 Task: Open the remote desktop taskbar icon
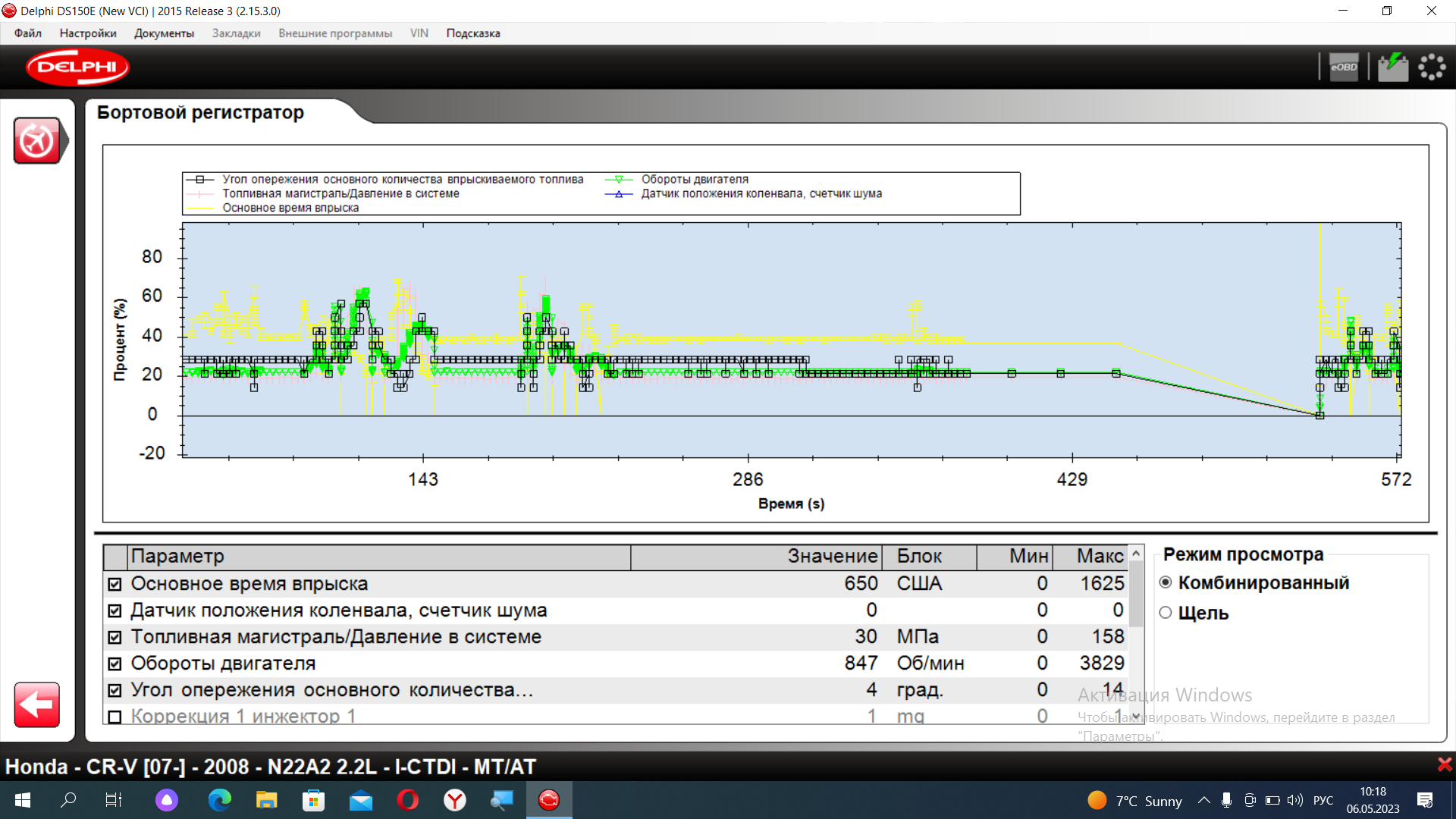point(502,800)
